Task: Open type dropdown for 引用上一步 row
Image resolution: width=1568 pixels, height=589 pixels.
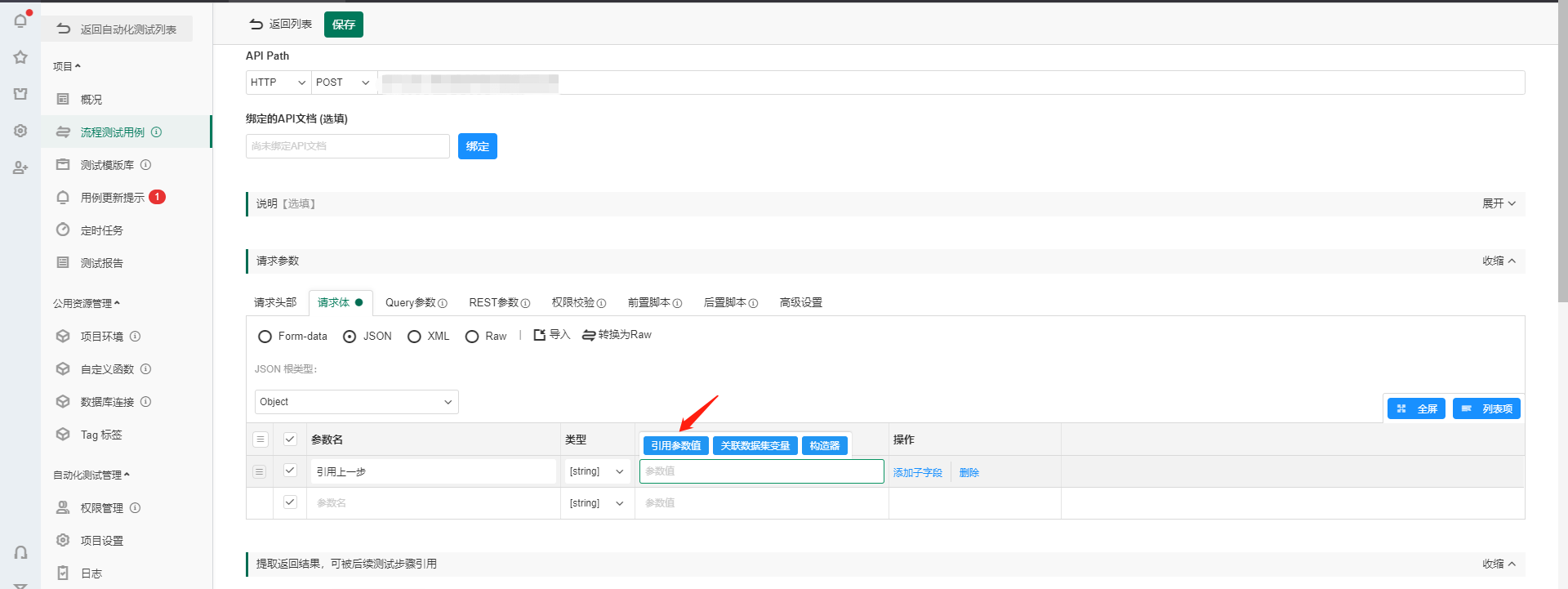Action: tap(596, 471)
